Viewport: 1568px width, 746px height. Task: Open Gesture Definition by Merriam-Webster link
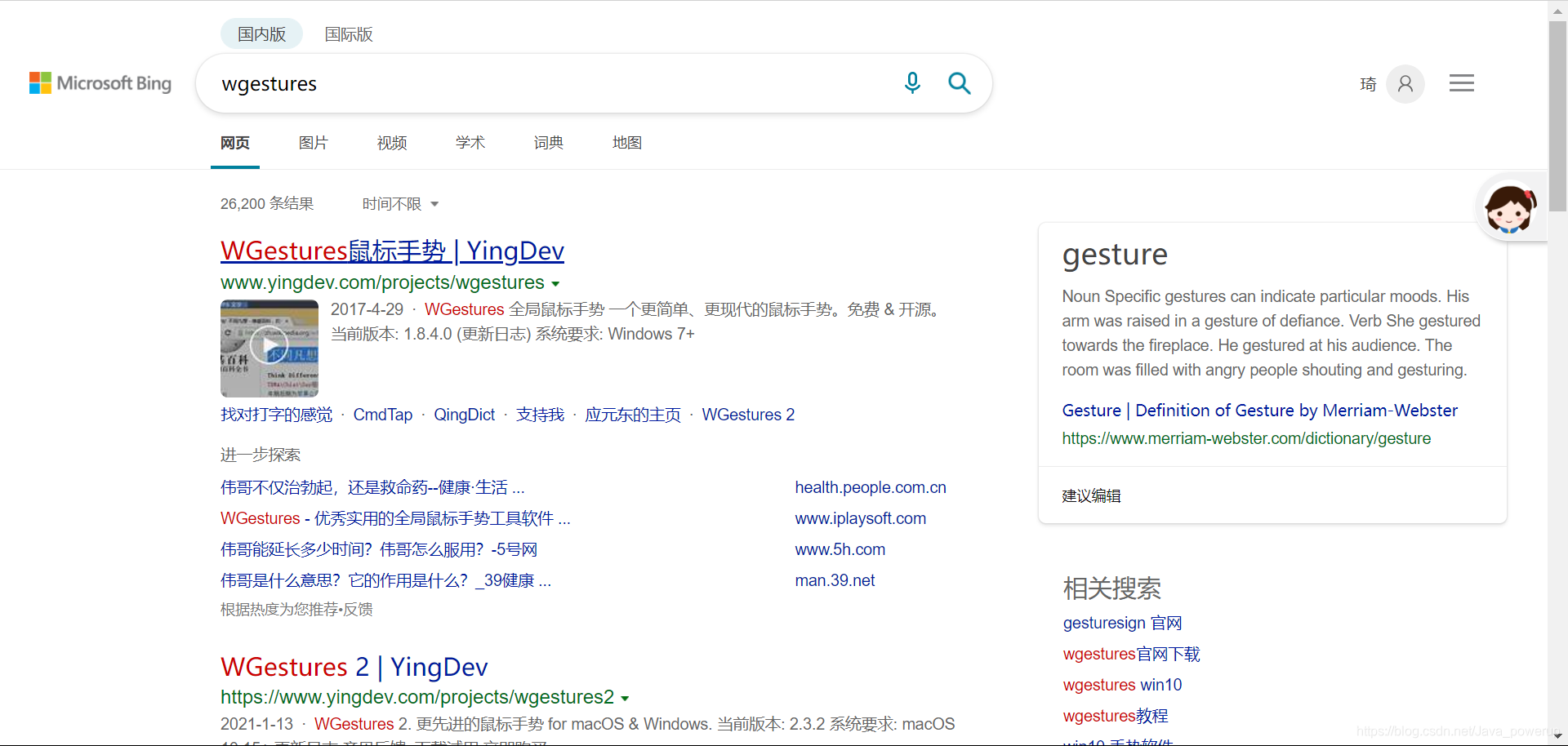(1260, 411)
